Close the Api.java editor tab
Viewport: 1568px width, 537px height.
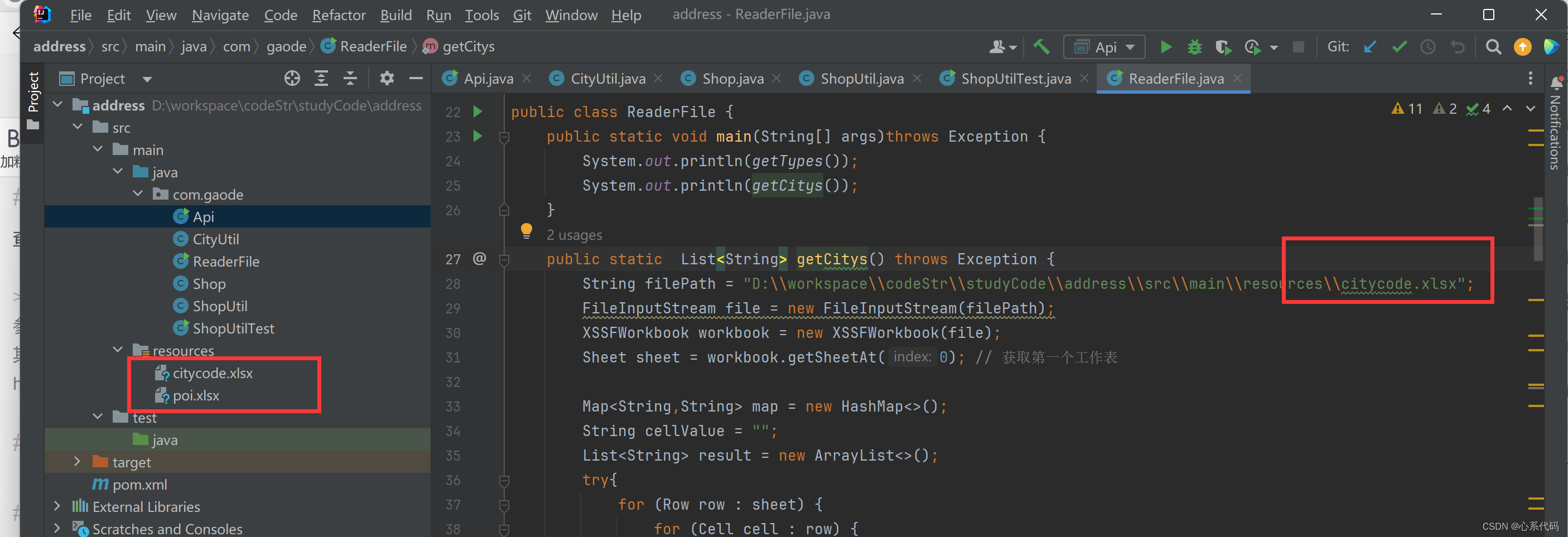(x=527, y=79)
